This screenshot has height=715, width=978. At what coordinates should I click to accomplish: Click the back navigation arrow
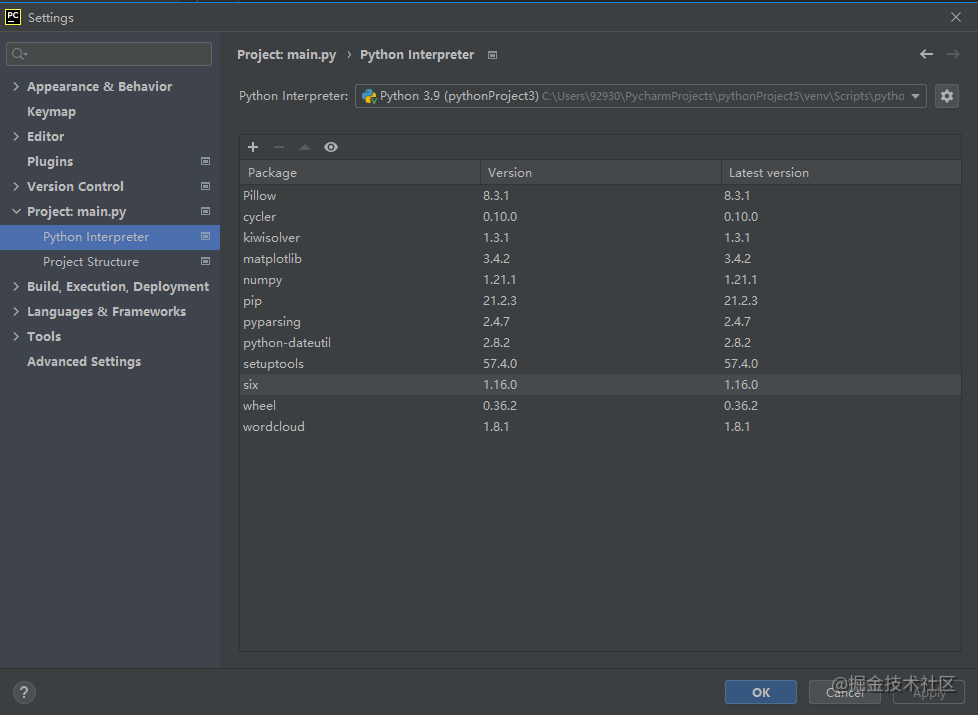click(x=926, y=54)
